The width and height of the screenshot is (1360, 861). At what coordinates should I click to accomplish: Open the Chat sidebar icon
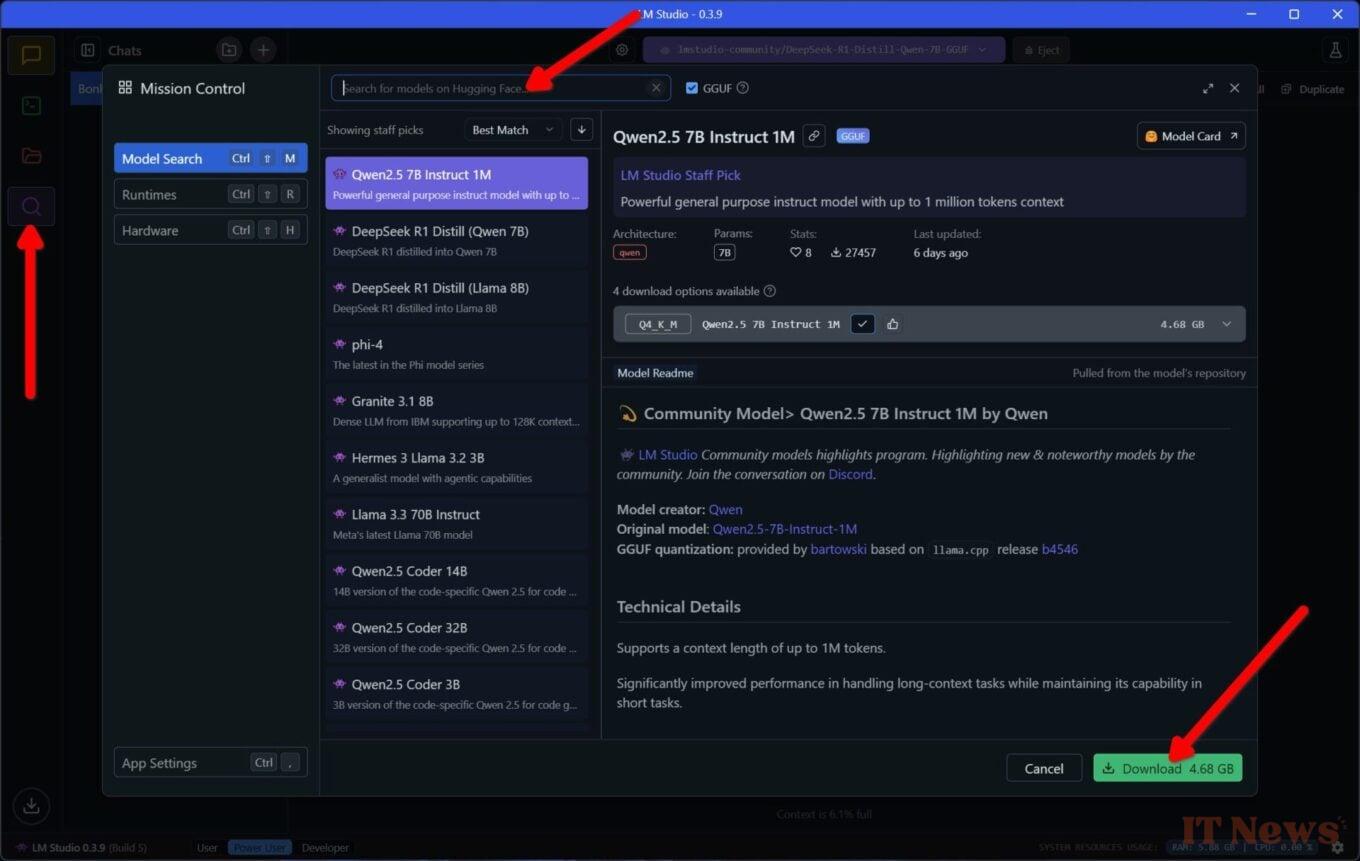point(31,55)
